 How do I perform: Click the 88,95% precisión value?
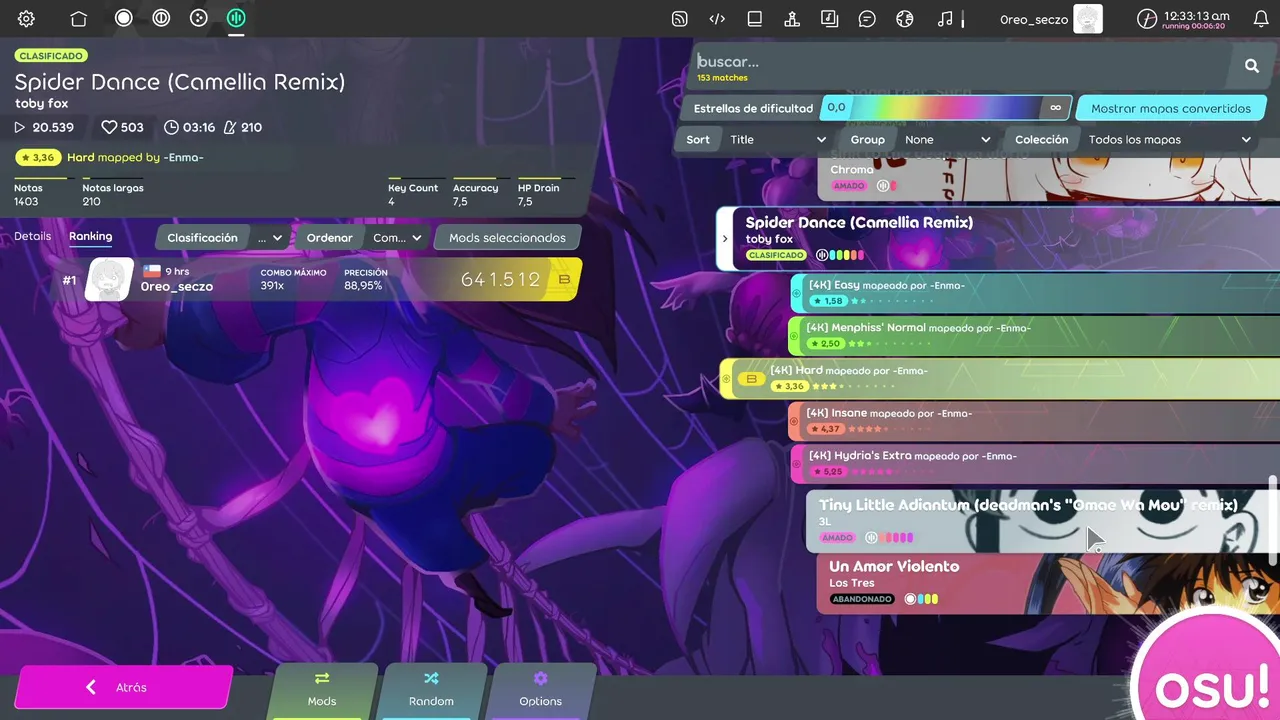363,286
